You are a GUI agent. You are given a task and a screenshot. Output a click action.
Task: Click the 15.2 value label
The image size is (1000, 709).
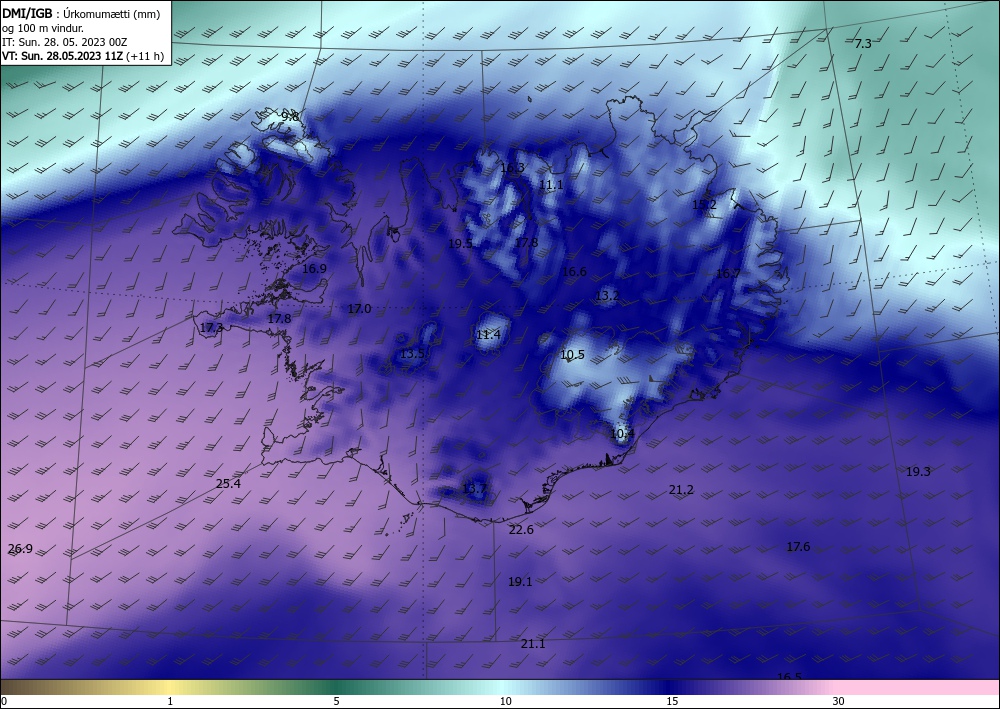(x=704, y=205)
